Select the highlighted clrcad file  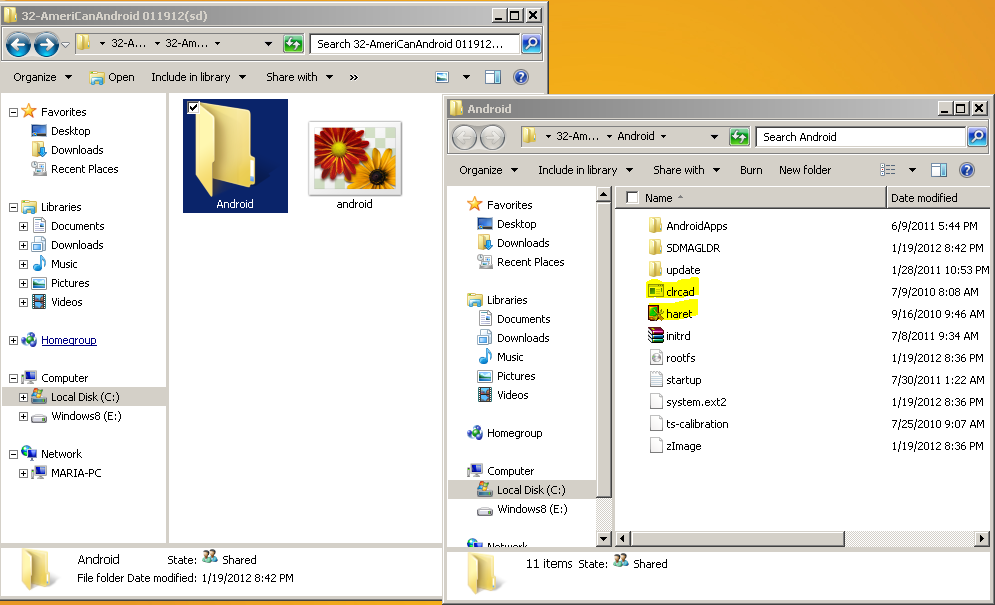point(680,291)
